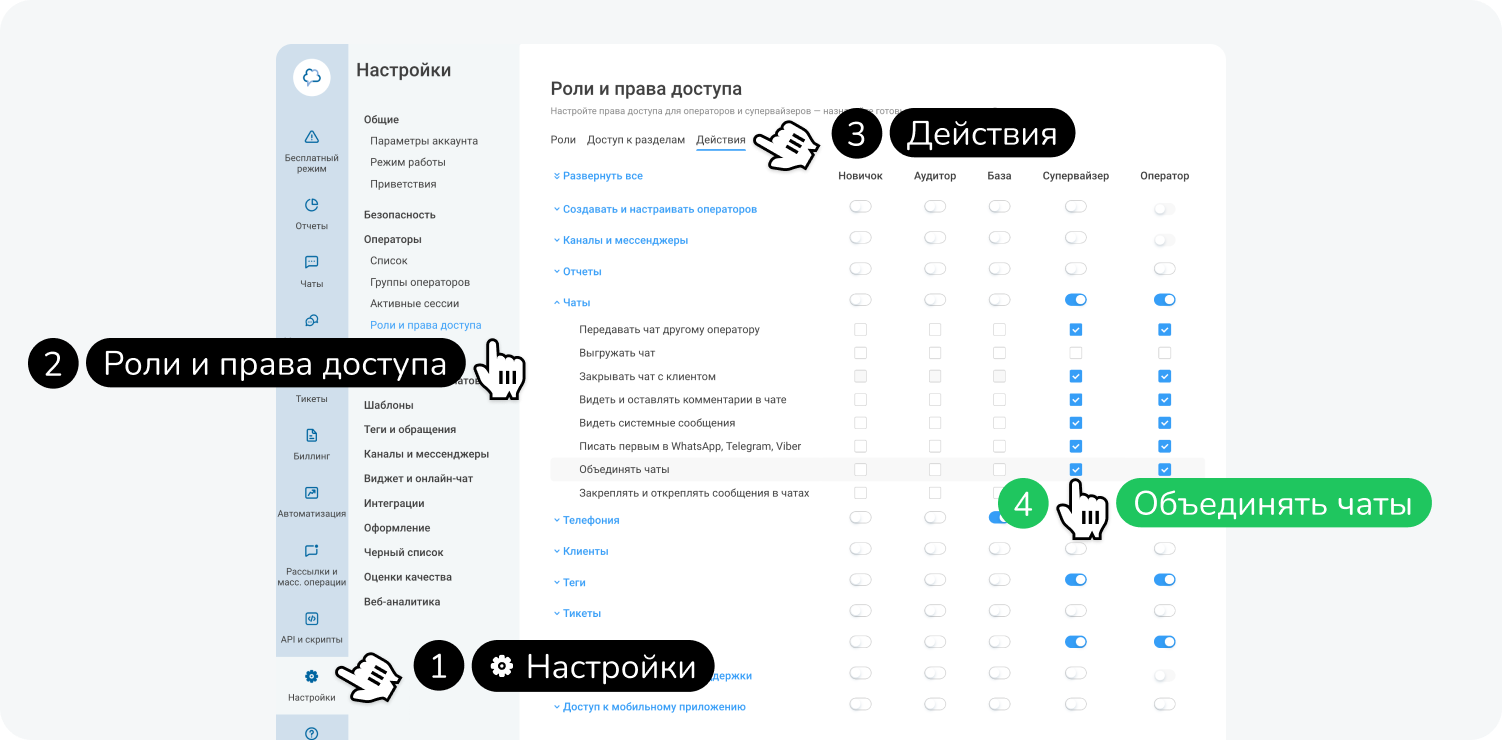Viewport: 1502px width, 740px height.
Task: Click the API и скрипты icon
Action: [x=311, y=619]
